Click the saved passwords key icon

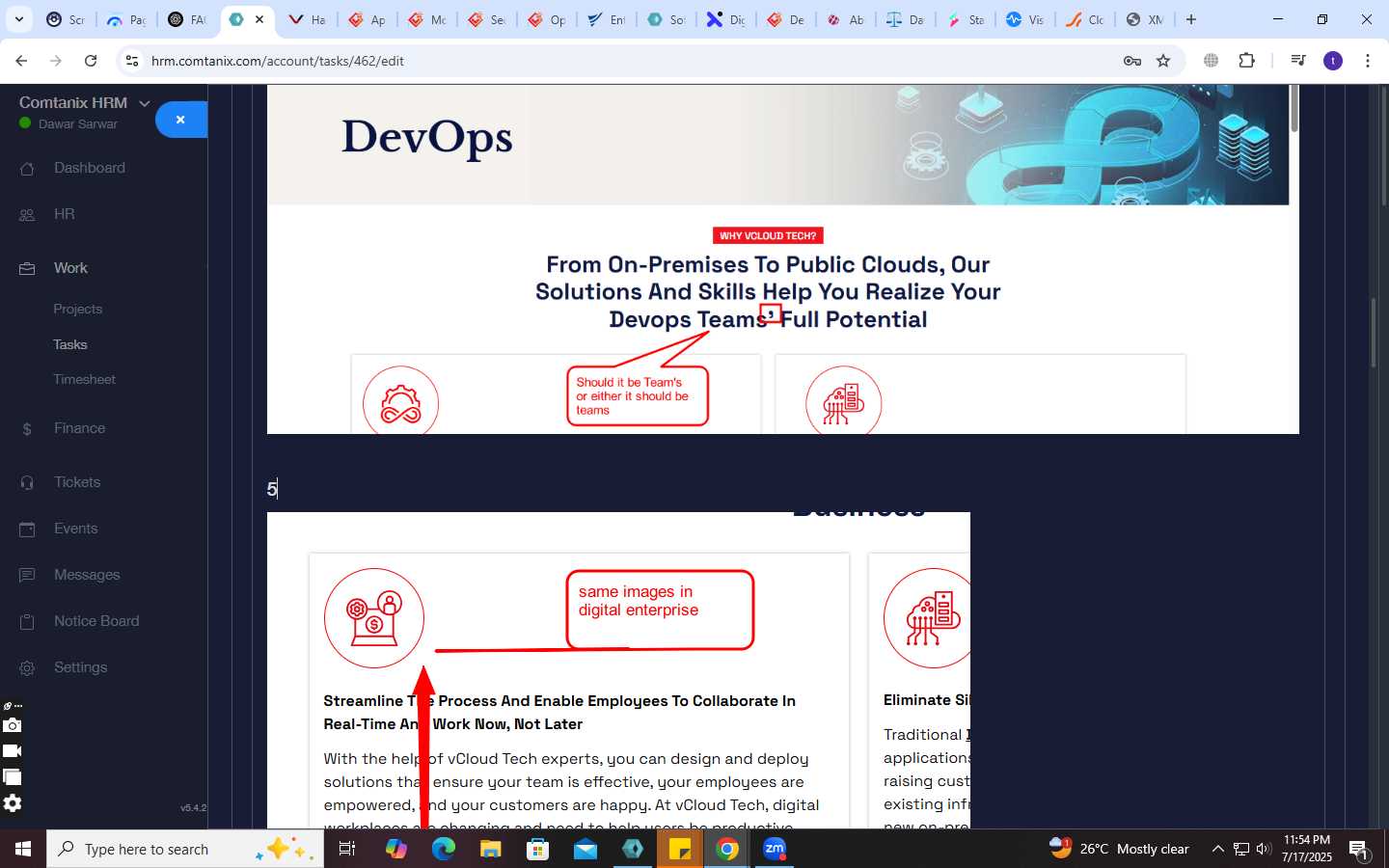click(x=1132, y=61)
